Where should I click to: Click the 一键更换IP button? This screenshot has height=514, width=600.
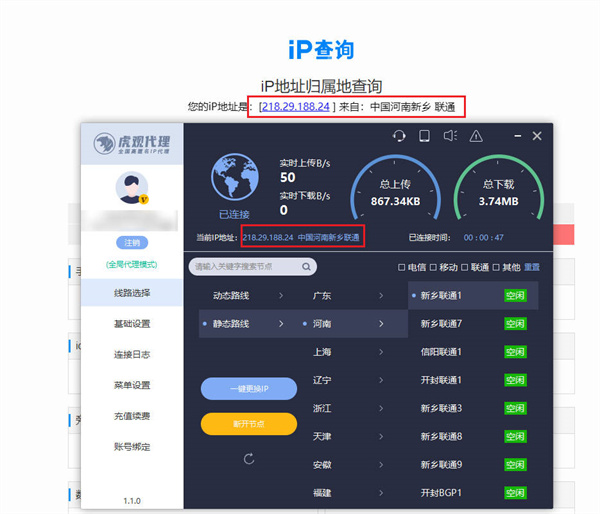pos(249,388)
